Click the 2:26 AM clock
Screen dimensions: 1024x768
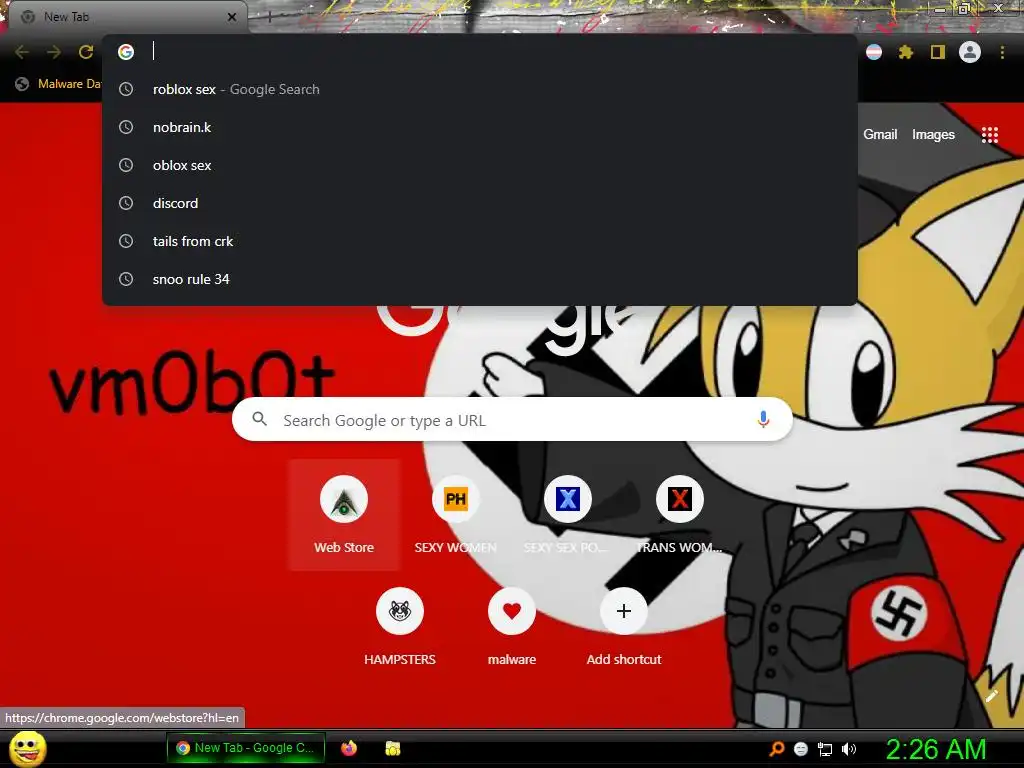coord(936,748)
